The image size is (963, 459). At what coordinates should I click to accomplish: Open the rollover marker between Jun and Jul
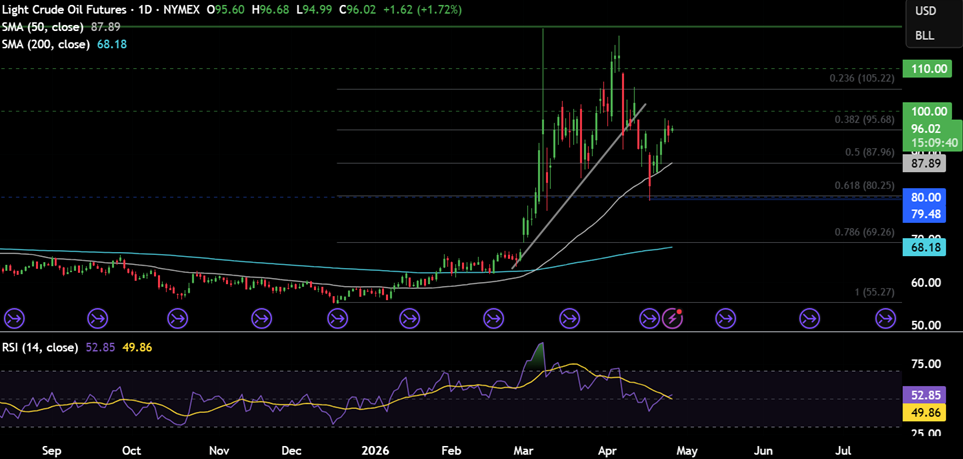809,318
